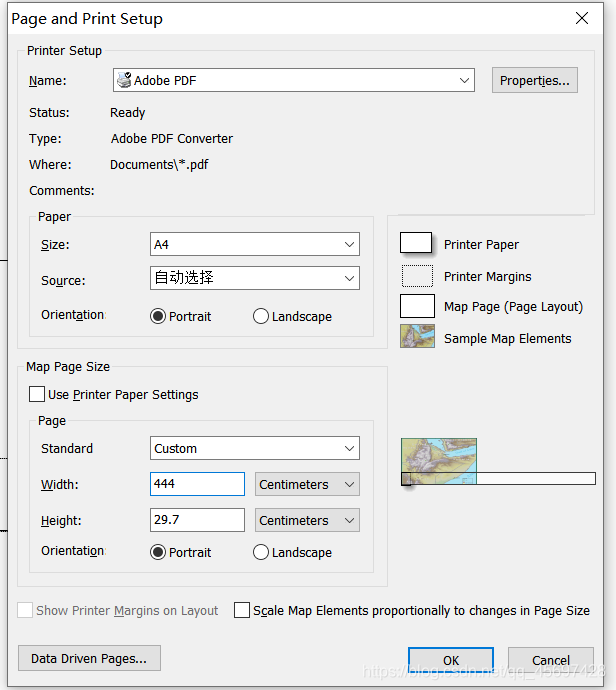Screen dimensions: 616x690
Task: Click the map preview thumbnail
Action: pos(439,460)
